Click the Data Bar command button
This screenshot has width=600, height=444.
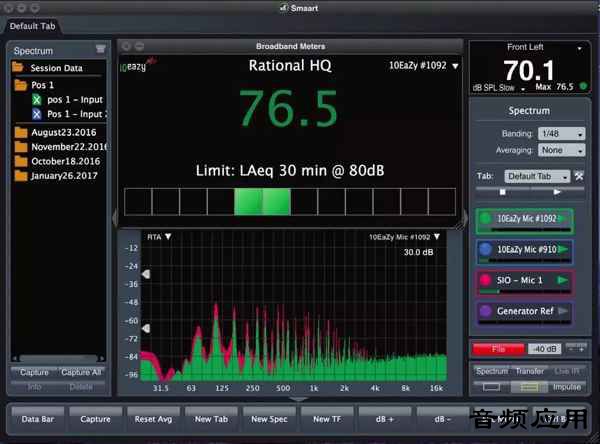pyautogui.click(x=38, y=419)
